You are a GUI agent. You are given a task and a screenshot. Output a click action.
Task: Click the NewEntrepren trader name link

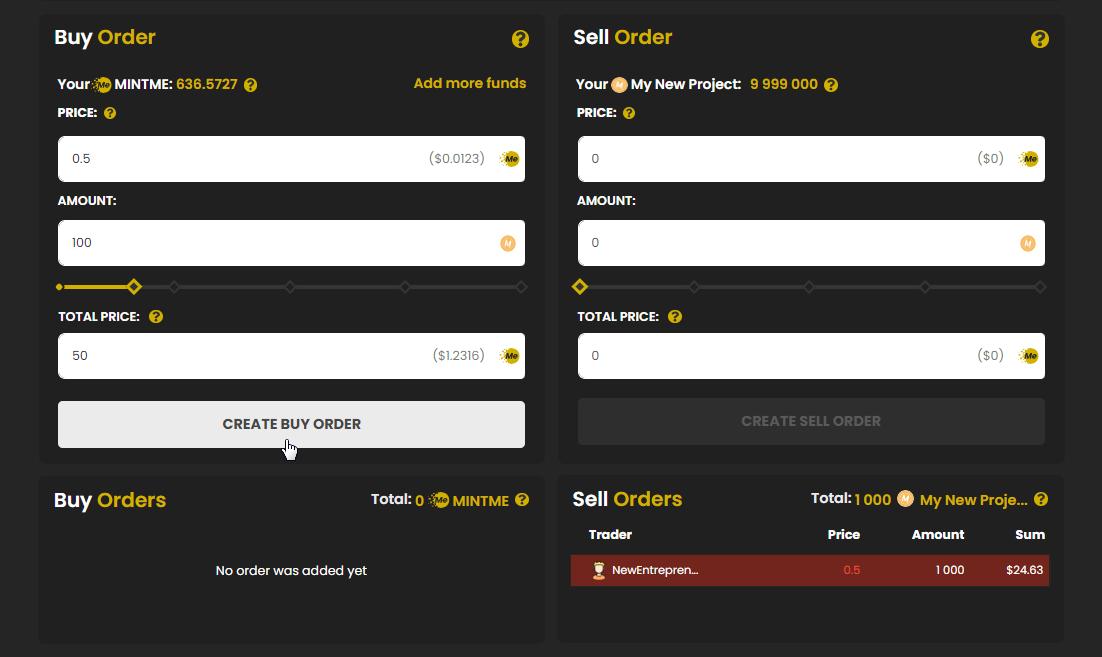pyautogui.click(x=655, y=570)
